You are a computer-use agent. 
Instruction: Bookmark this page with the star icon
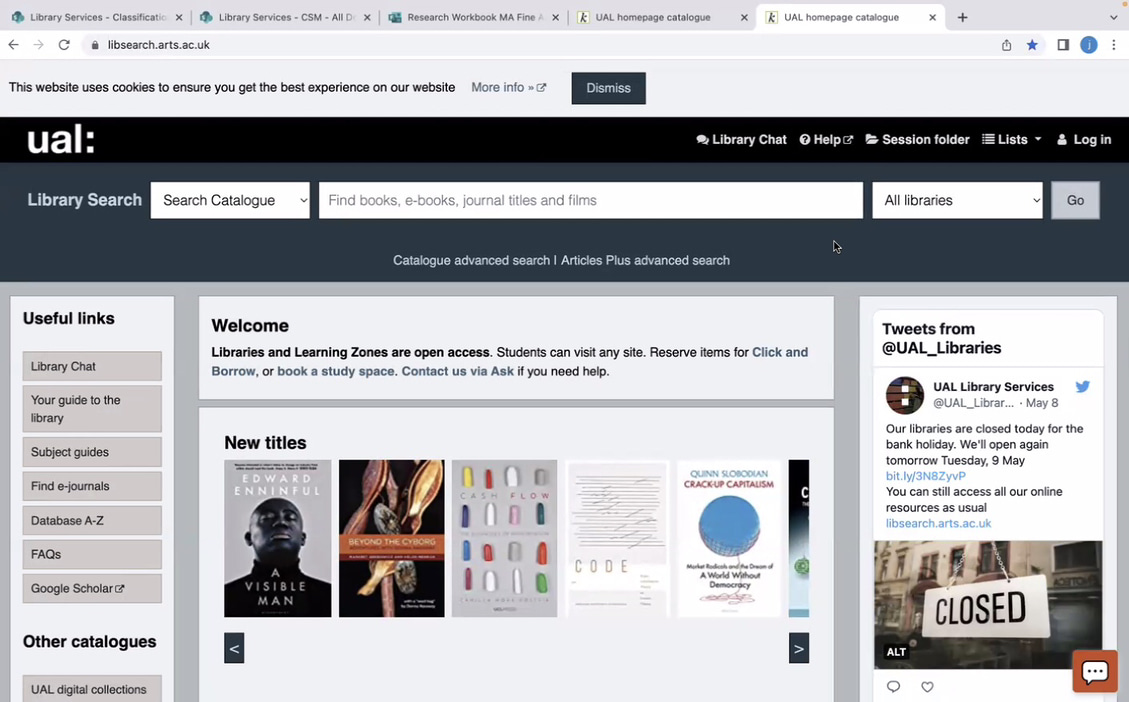1032,45
